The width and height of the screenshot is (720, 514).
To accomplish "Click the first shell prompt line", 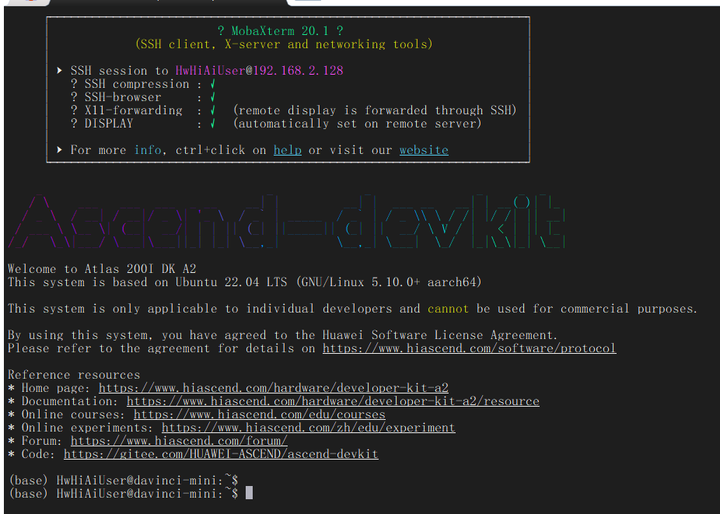I will (x=124, y=480).
